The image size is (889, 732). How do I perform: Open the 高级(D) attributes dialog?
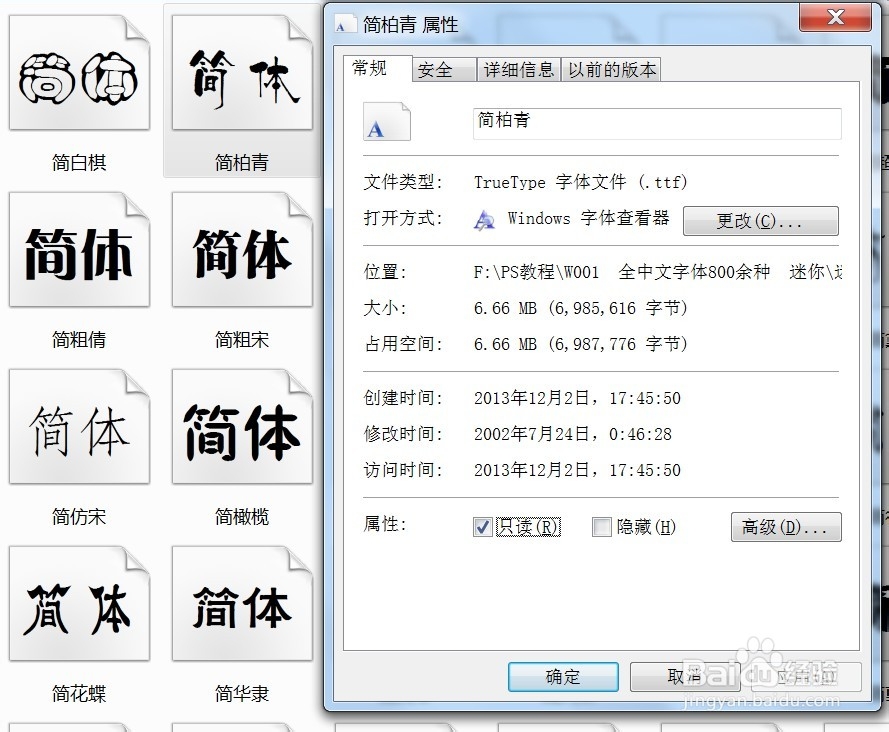click(x=786, y=526)
